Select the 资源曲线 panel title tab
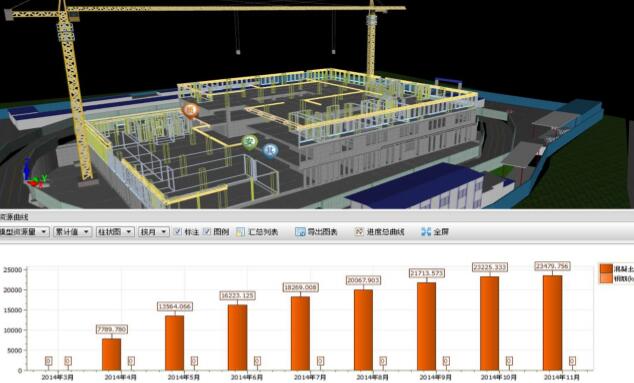Viewport: 634px width, 383px height. (14, 217)
